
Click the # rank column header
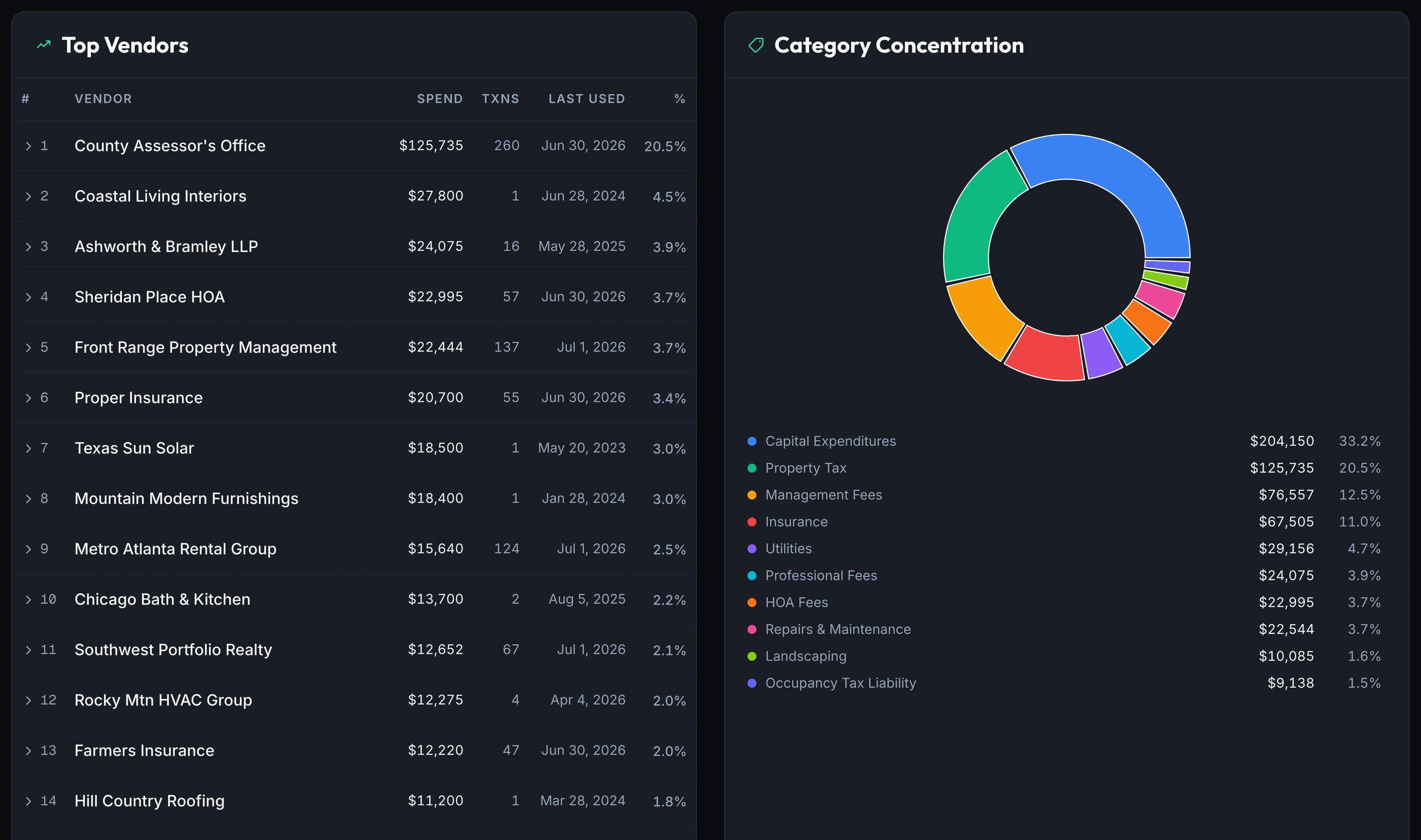pos(25,99)
